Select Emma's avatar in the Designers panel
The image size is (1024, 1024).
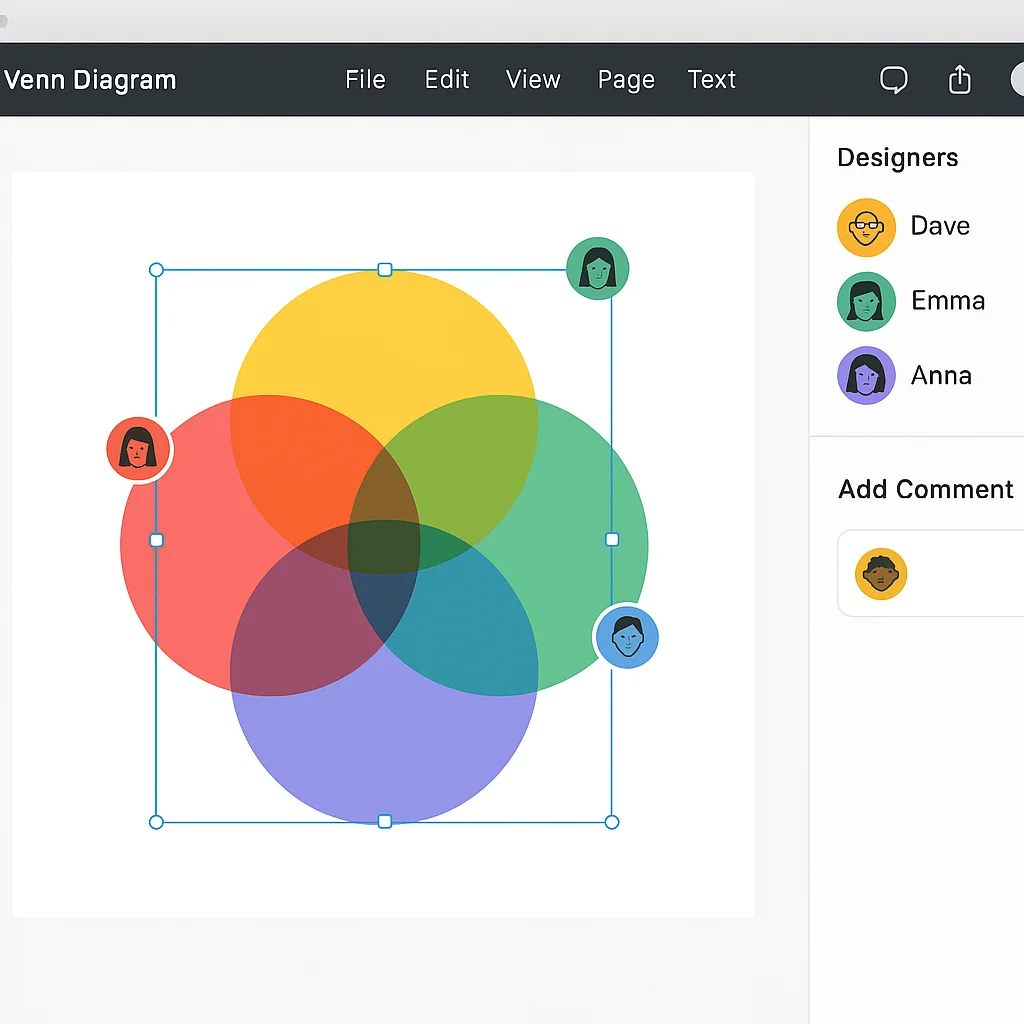pos(866,301)
